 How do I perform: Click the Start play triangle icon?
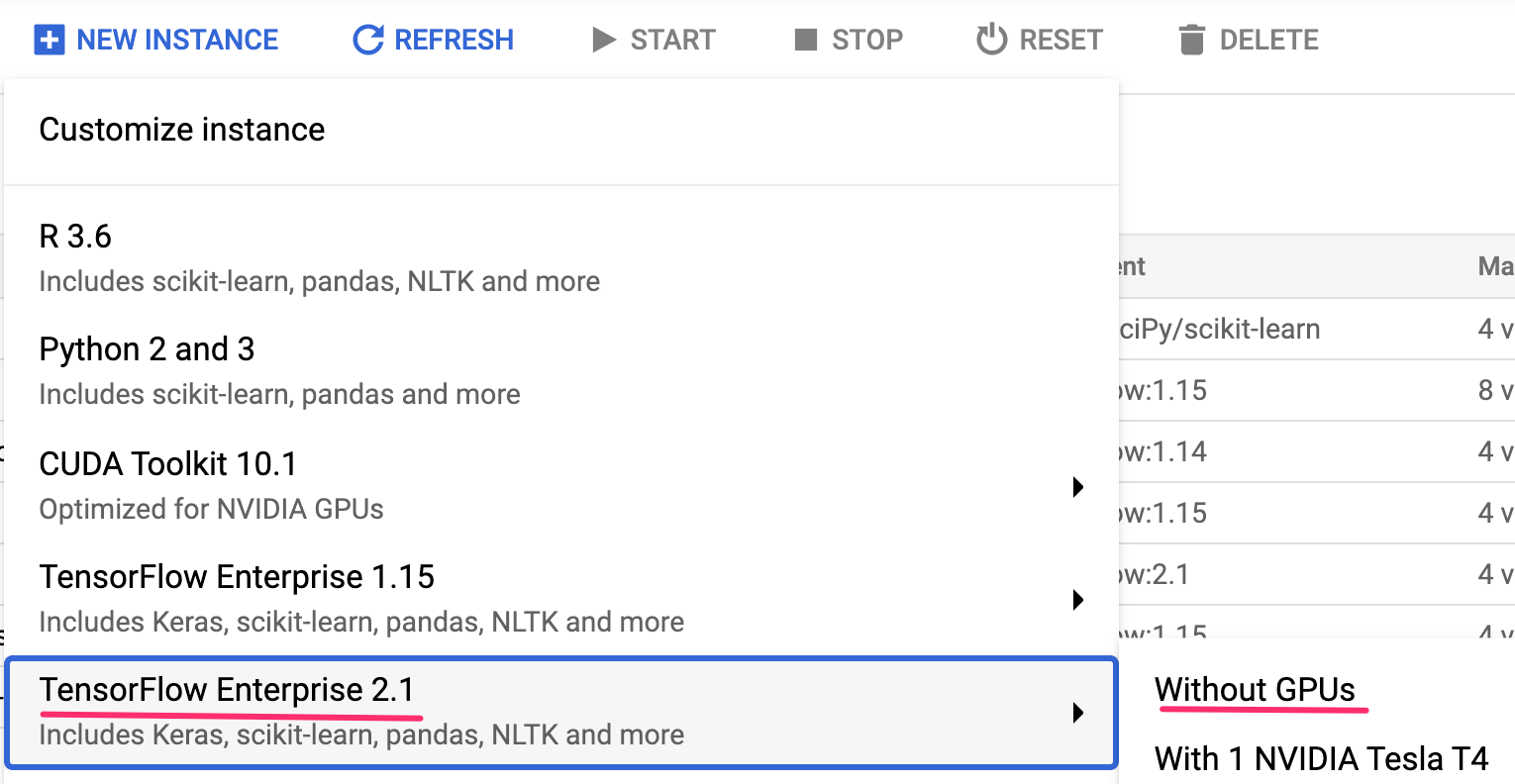point(603,39)
